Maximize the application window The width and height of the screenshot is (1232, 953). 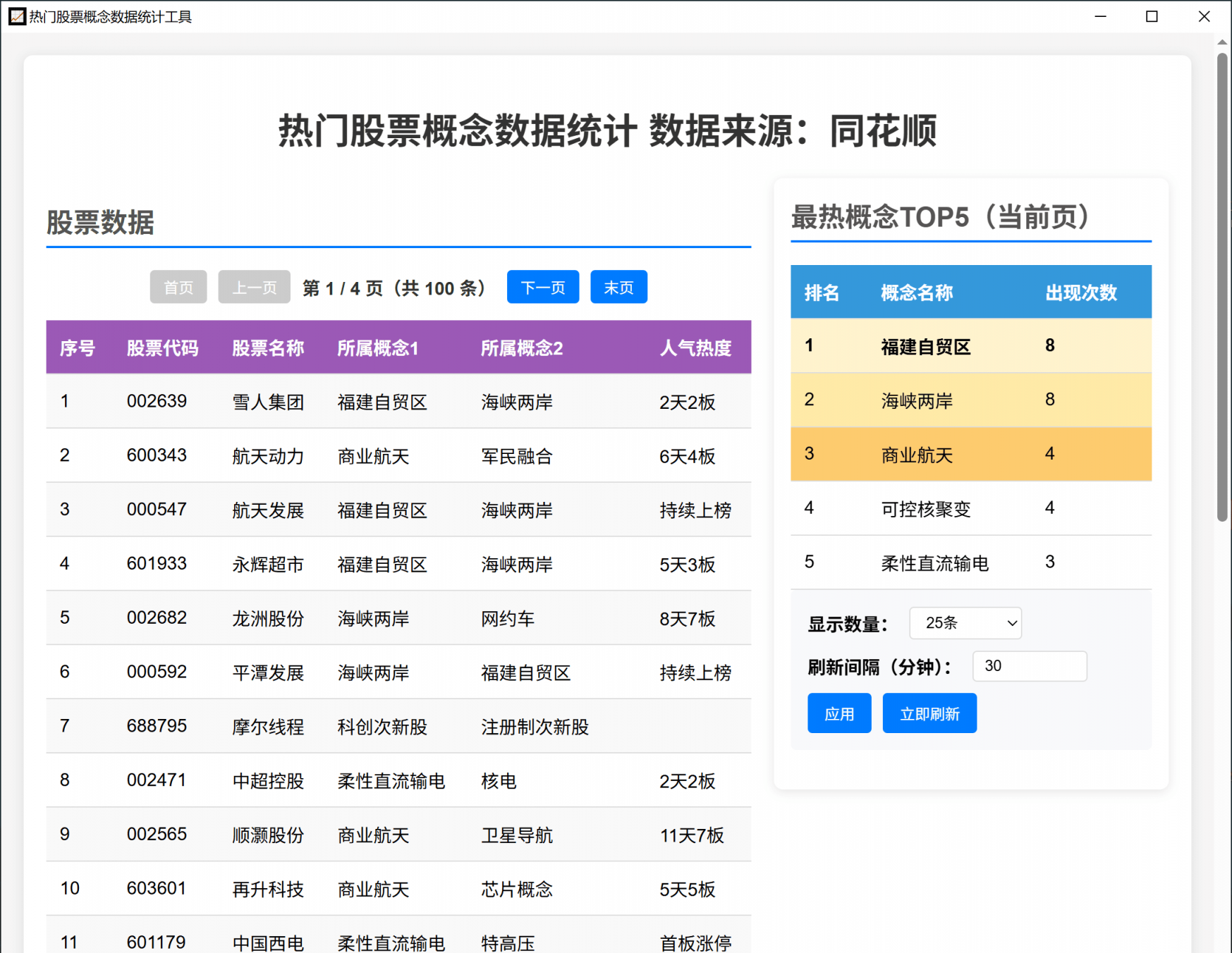coord(1152,16)
